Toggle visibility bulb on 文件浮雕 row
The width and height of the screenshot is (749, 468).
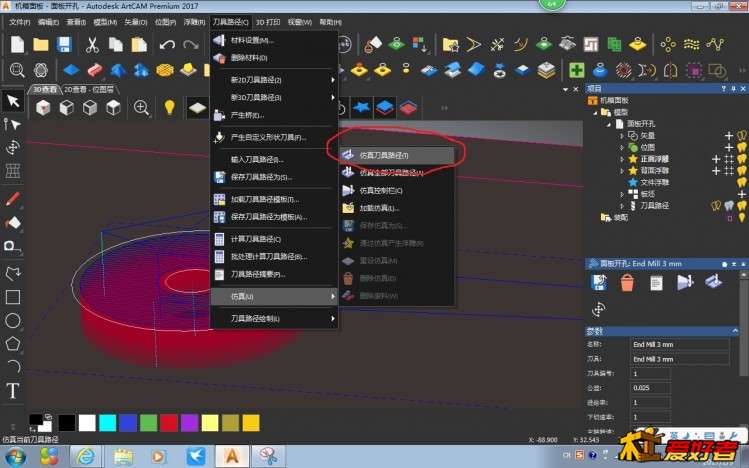point(742,182)
